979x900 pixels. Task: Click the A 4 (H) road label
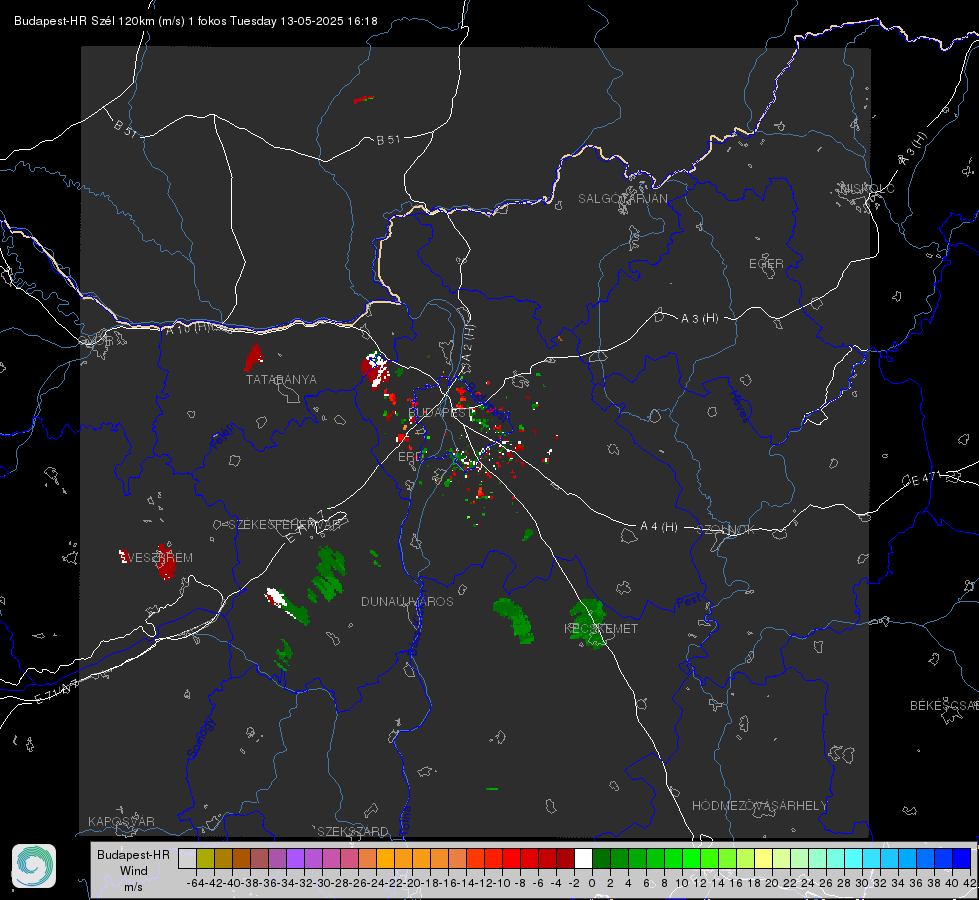tap(659, 527)
